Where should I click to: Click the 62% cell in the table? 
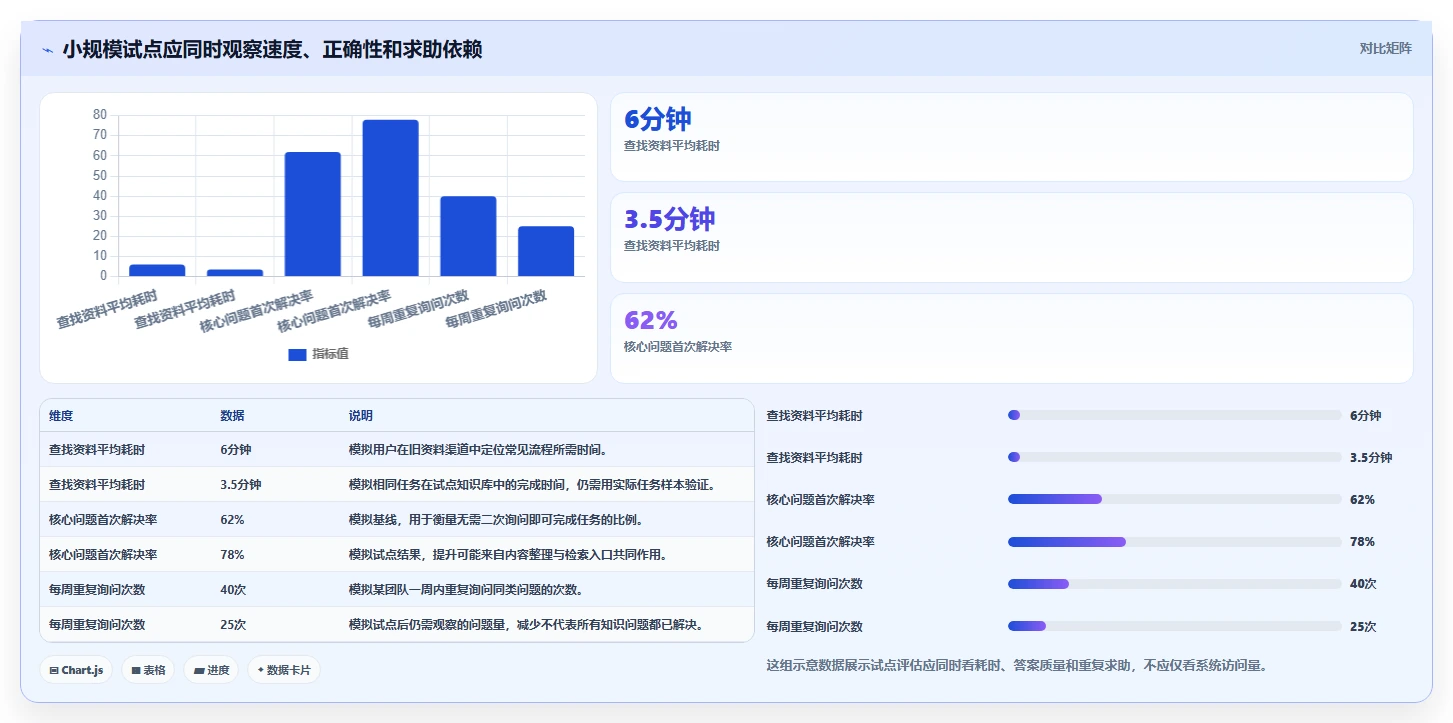click(232, 520)
